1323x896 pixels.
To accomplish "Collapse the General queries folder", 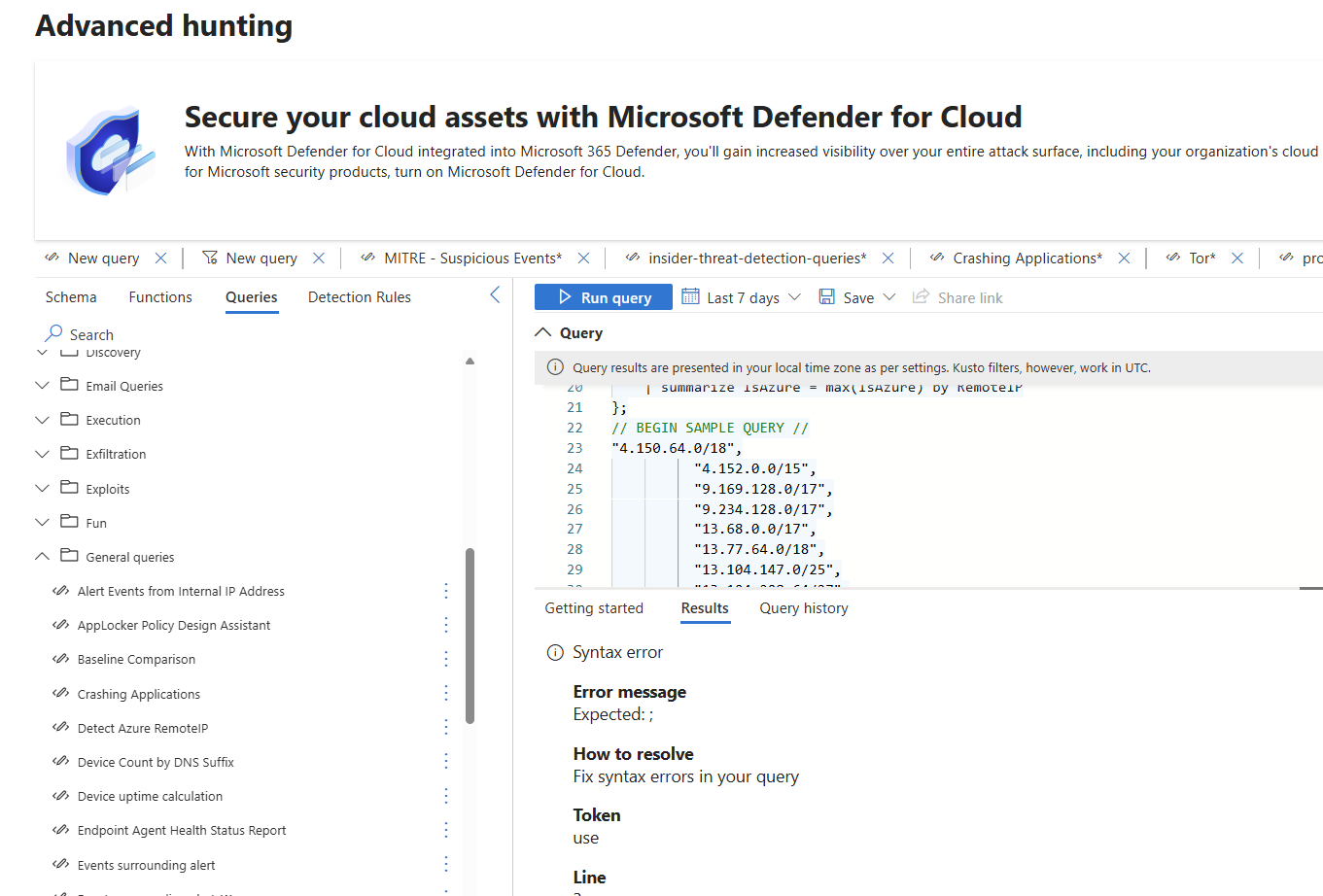I will coord(42,556).
